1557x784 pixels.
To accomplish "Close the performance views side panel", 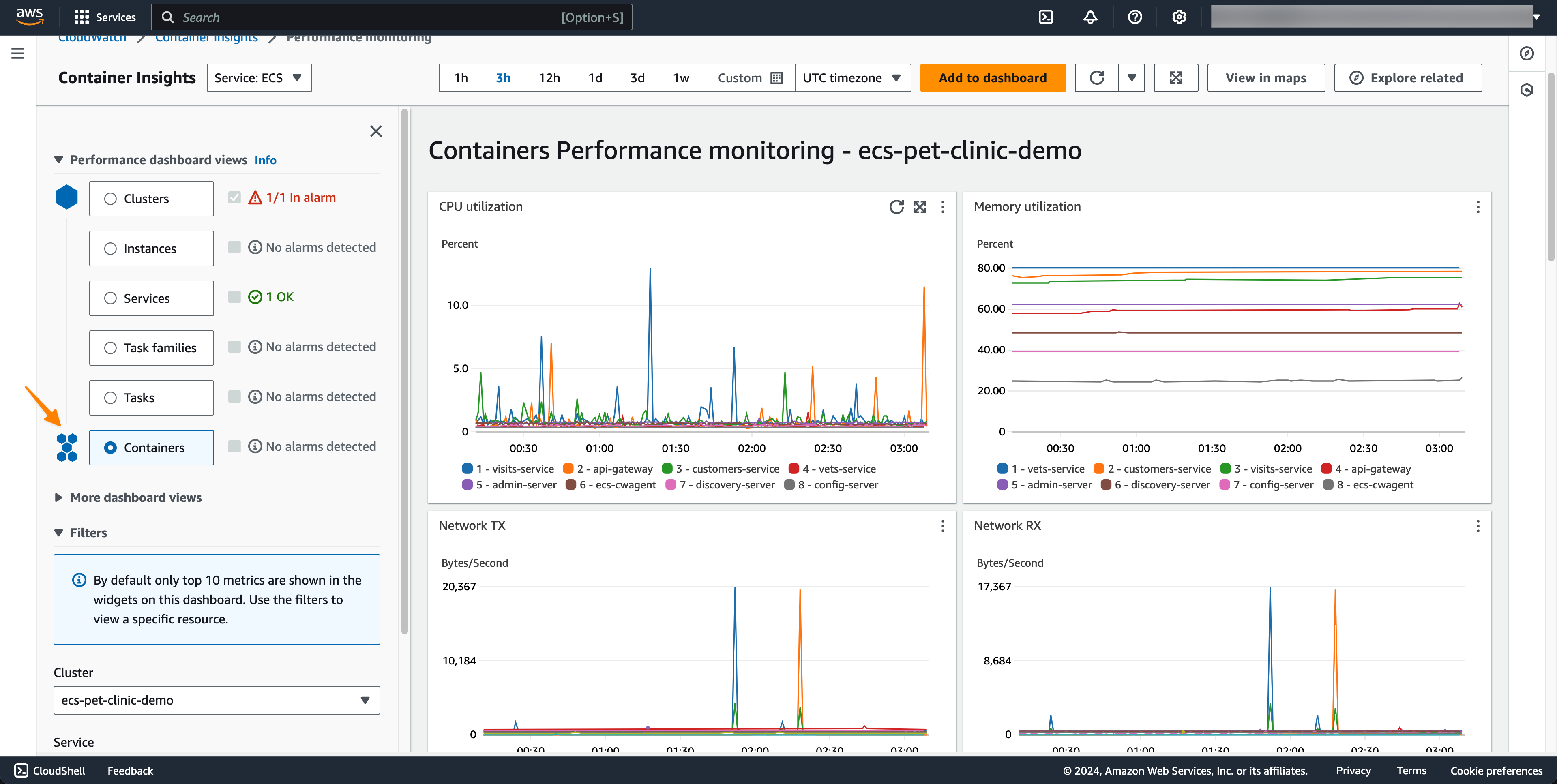I will pos(375,131).
